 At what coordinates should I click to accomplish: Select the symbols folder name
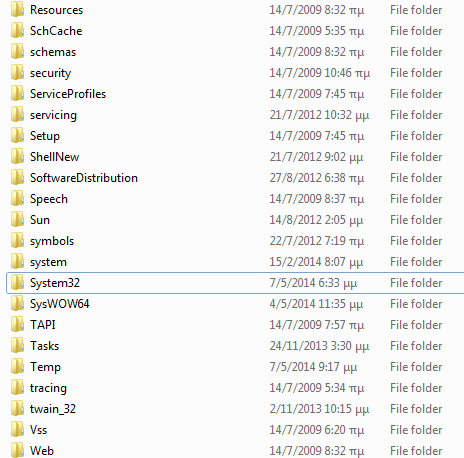[x=52, y=241]
